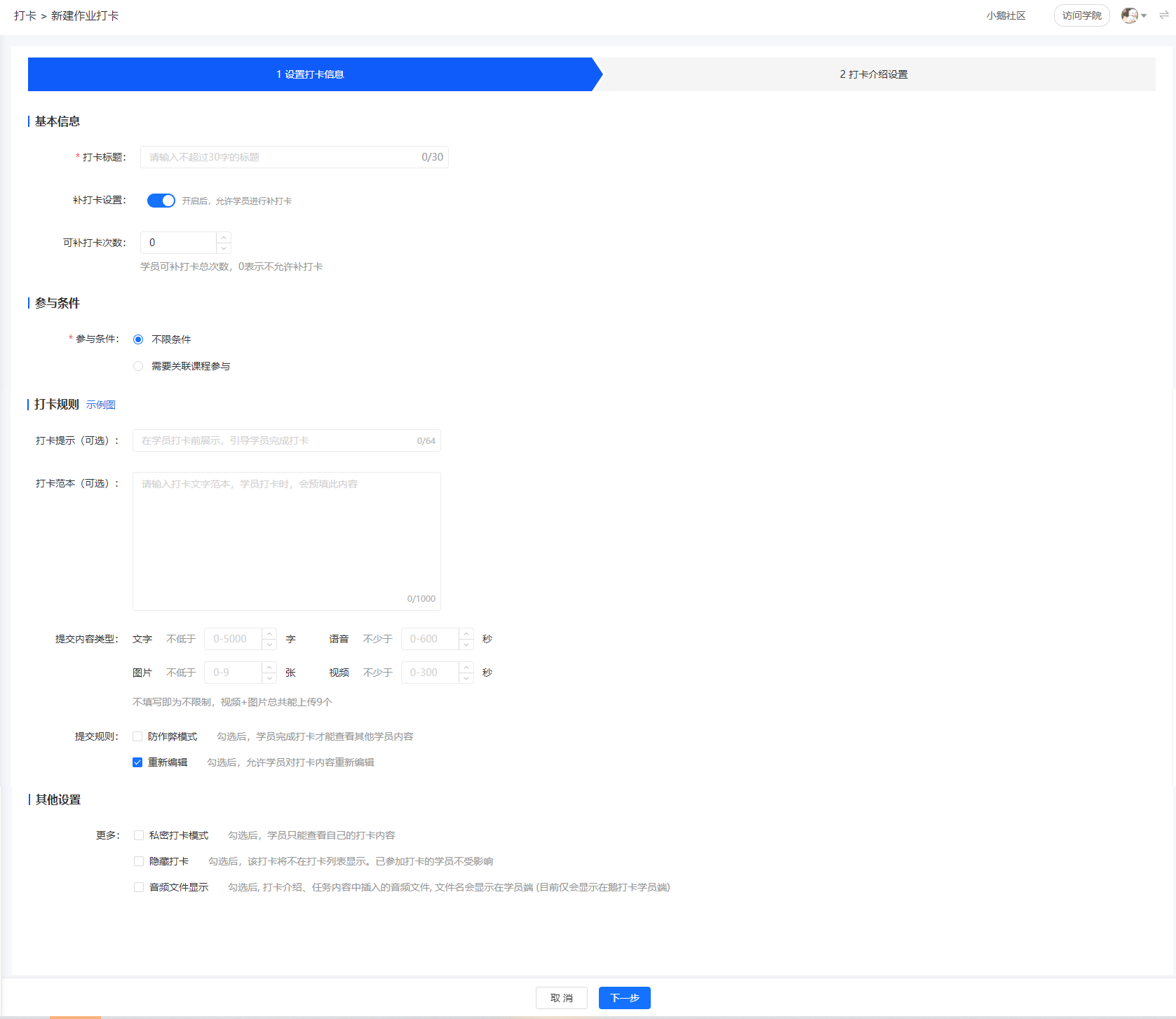The height and width of the screenshot is (1019, 1176).
Task: Uncheck the 重新编辑 checkbox
Action: [137, 762]
